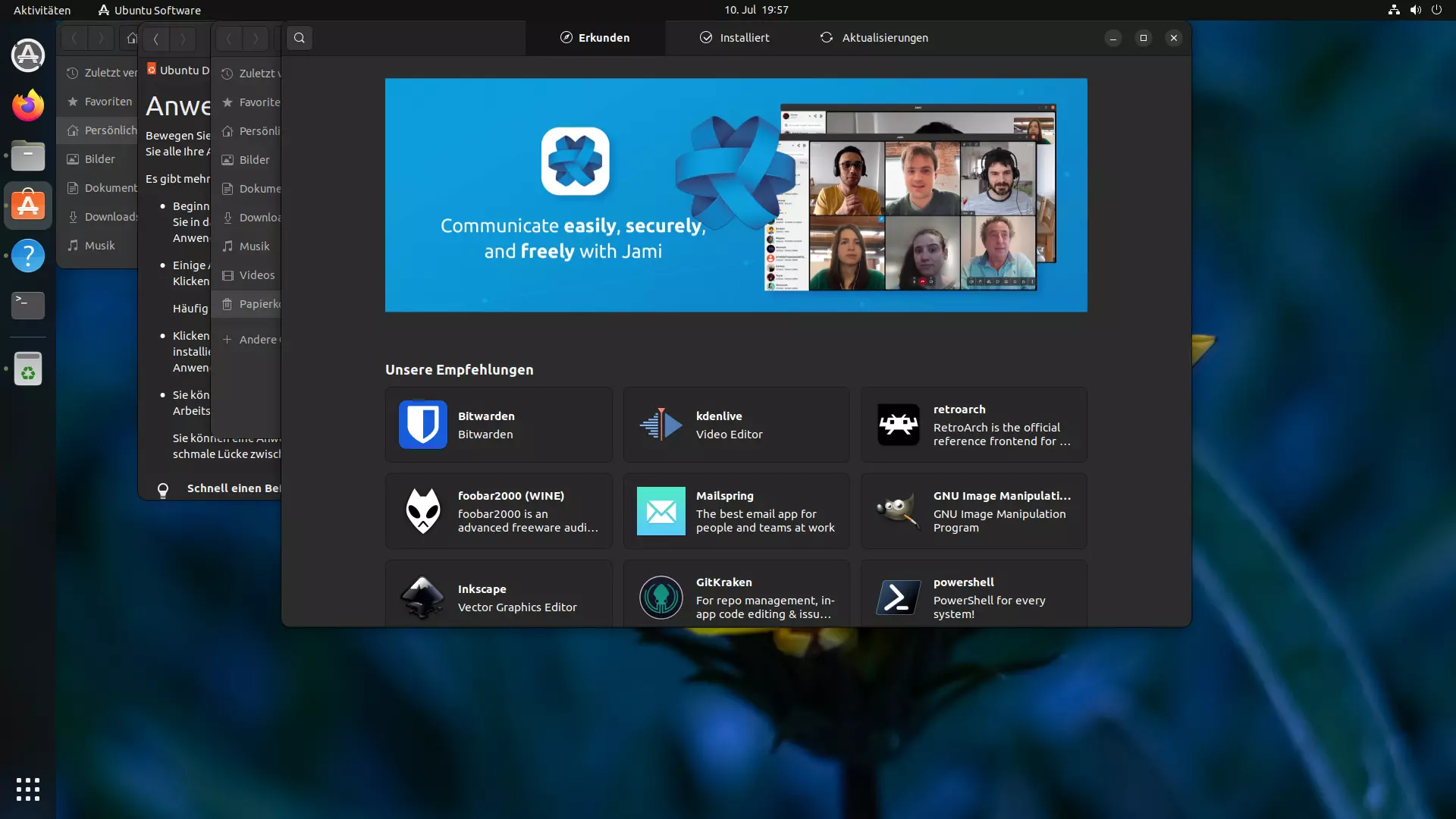
Task: Switch to the Erkunden tab
Action: coord(595,38)
